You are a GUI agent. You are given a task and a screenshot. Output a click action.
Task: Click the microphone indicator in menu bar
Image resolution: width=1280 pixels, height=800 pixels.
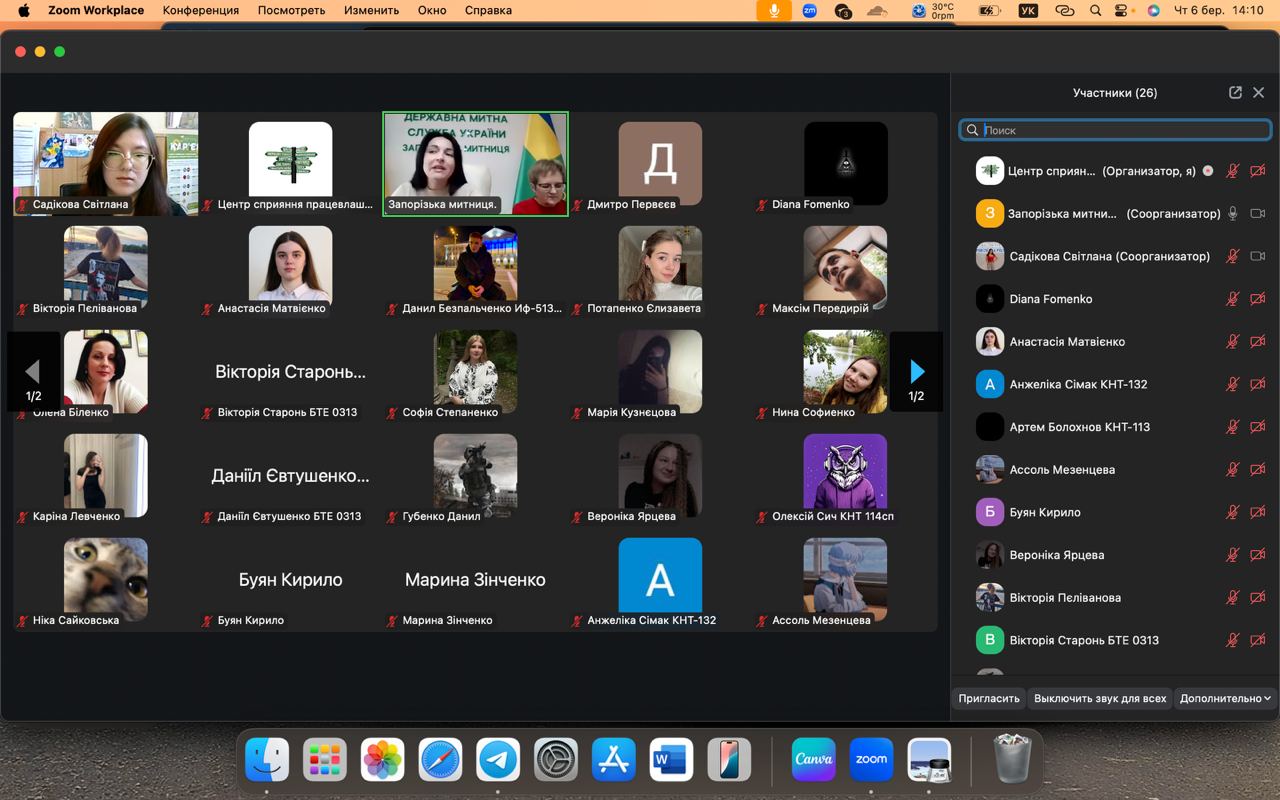pyautogui.click(x=773, y=10)
